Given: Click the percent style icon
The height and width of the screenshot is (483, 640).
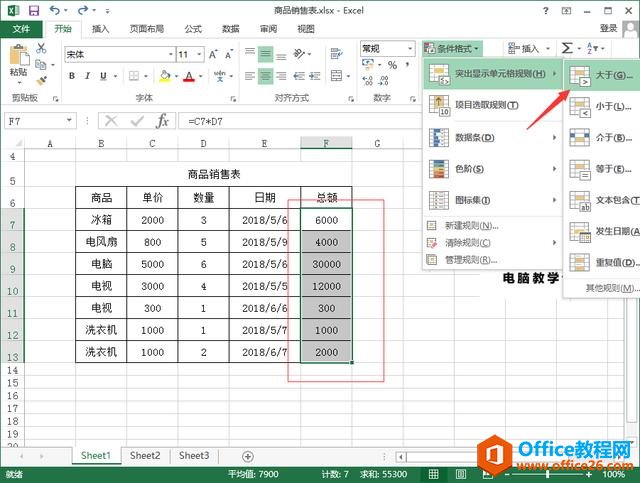Looking at the screenshot, I should [x=392, y=65].
